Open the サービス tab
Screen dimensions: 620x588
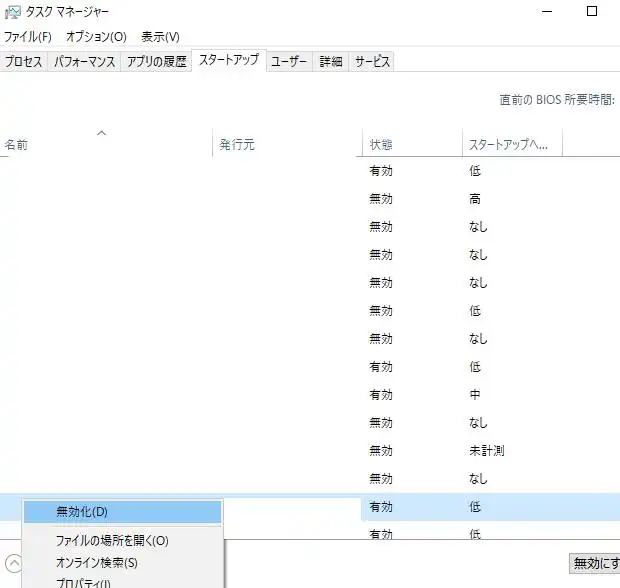372,62
